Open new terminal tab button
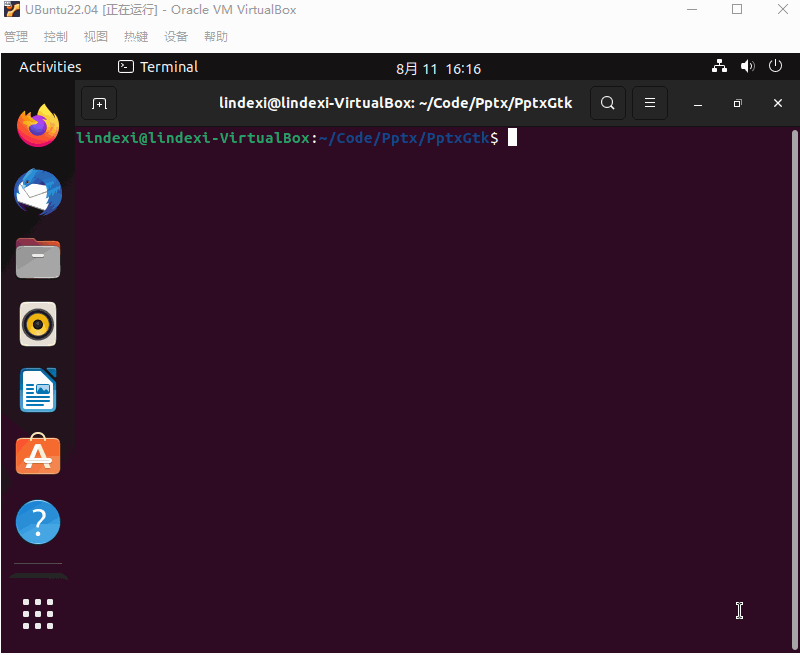This screenshot has width=800, height=655. click(99, 104)
